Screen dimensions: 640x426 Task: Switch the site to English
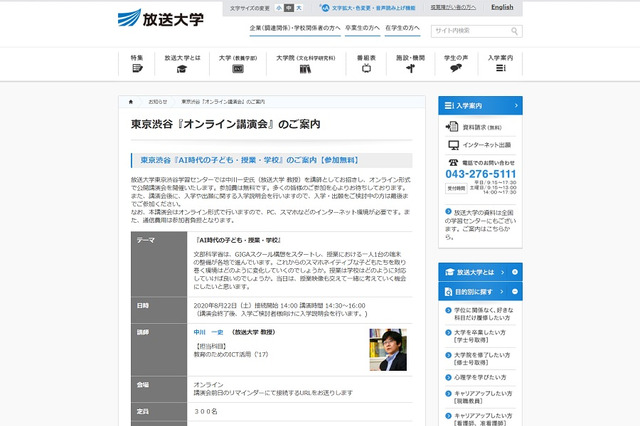tap(502, 7)
